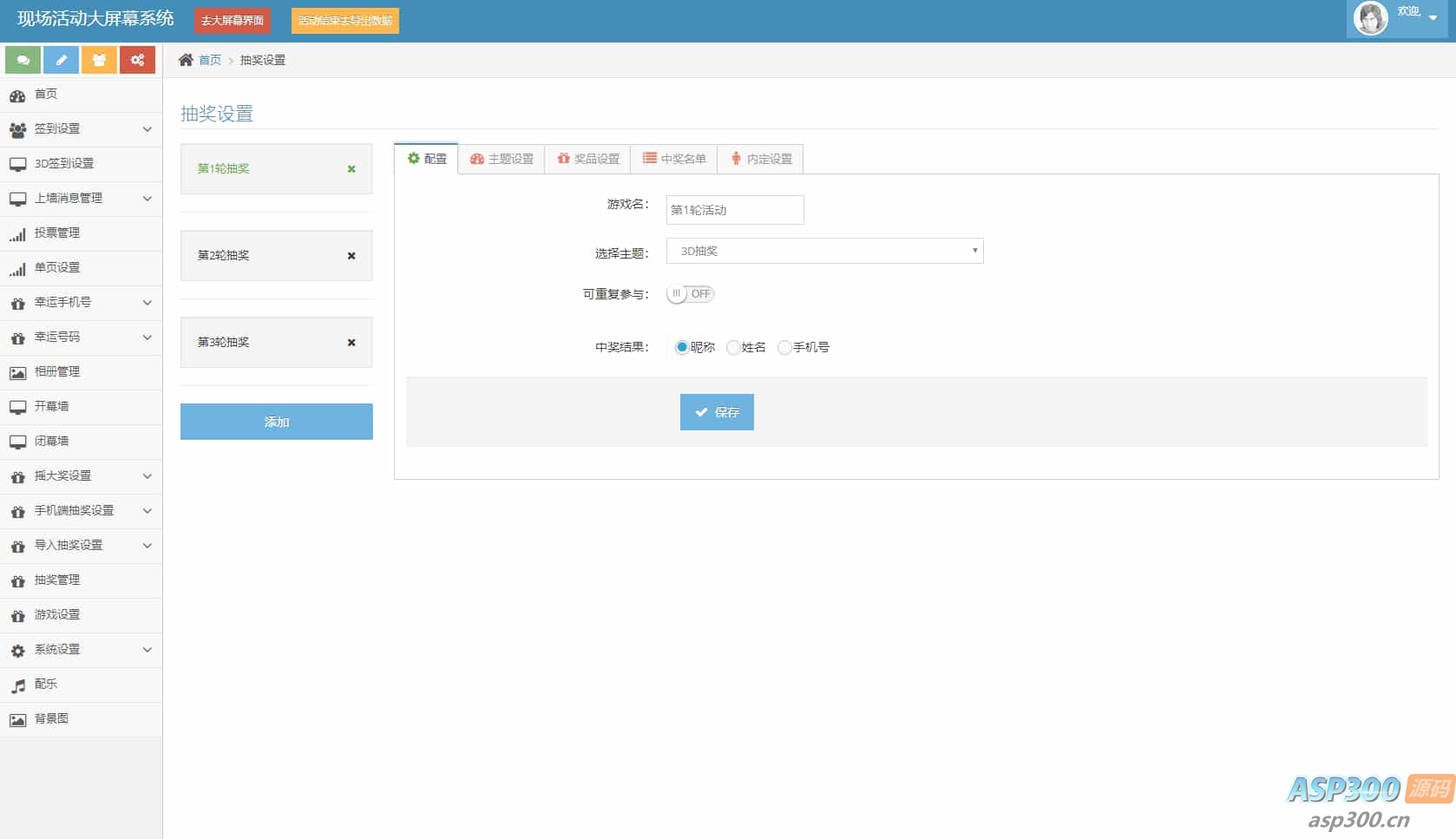Click the home icon in breadcrumb
This screenshot has height=839, width=1456.
pyautogui.click(x=186, y=60)
